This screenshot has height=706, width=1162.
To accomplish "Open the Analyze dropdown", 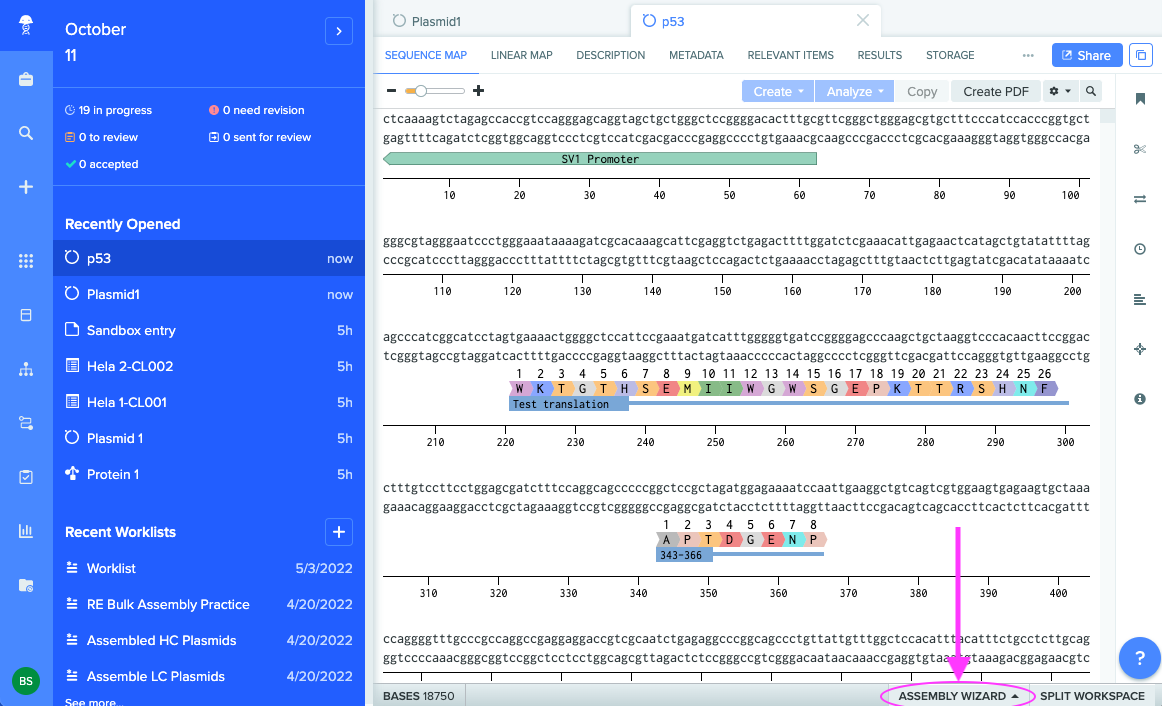I will 854,91.
